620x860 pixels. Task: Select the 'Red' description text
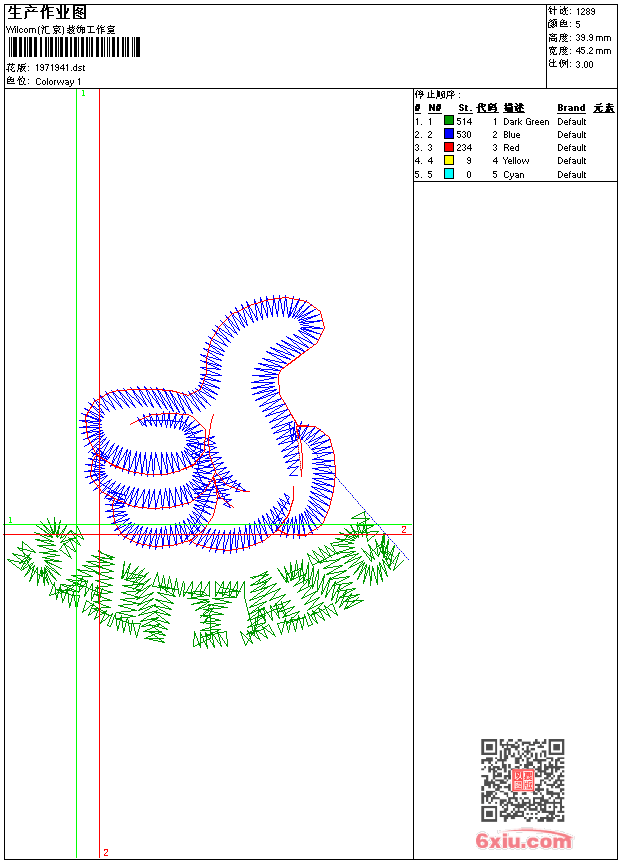[511, 148]
